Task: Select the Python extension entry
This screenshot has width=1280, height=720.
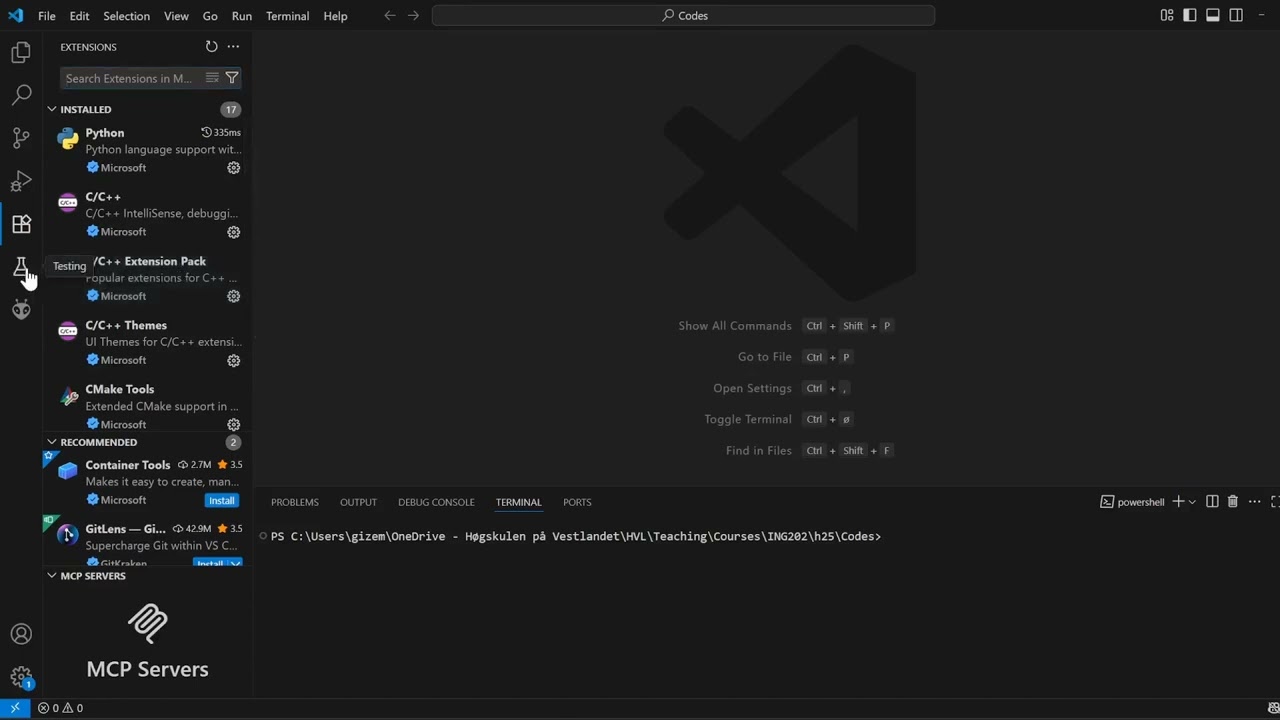Action: 147,150
